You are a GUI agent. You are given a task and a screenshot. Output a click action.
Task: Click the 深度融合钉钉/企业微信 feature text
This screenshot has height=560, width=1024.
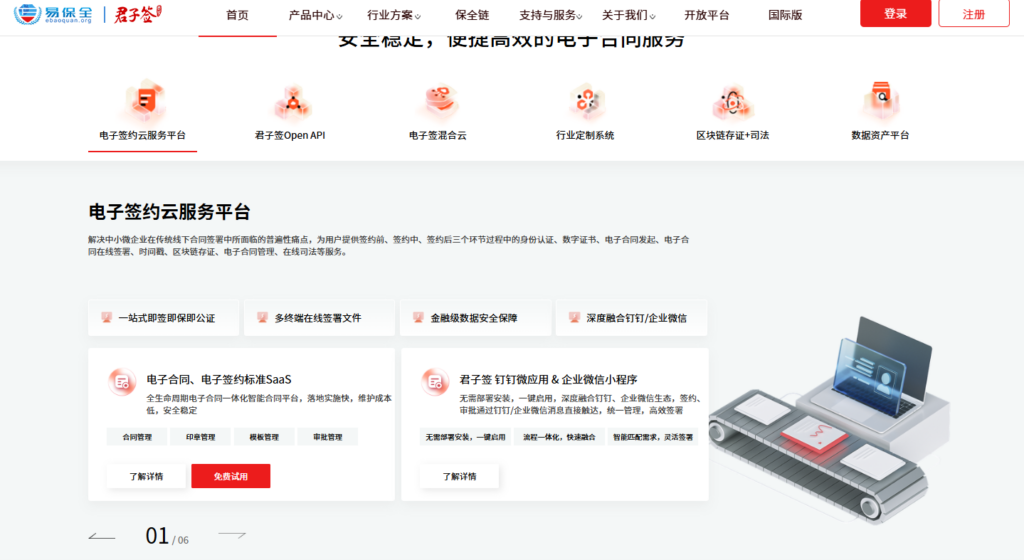click(637, 318)
